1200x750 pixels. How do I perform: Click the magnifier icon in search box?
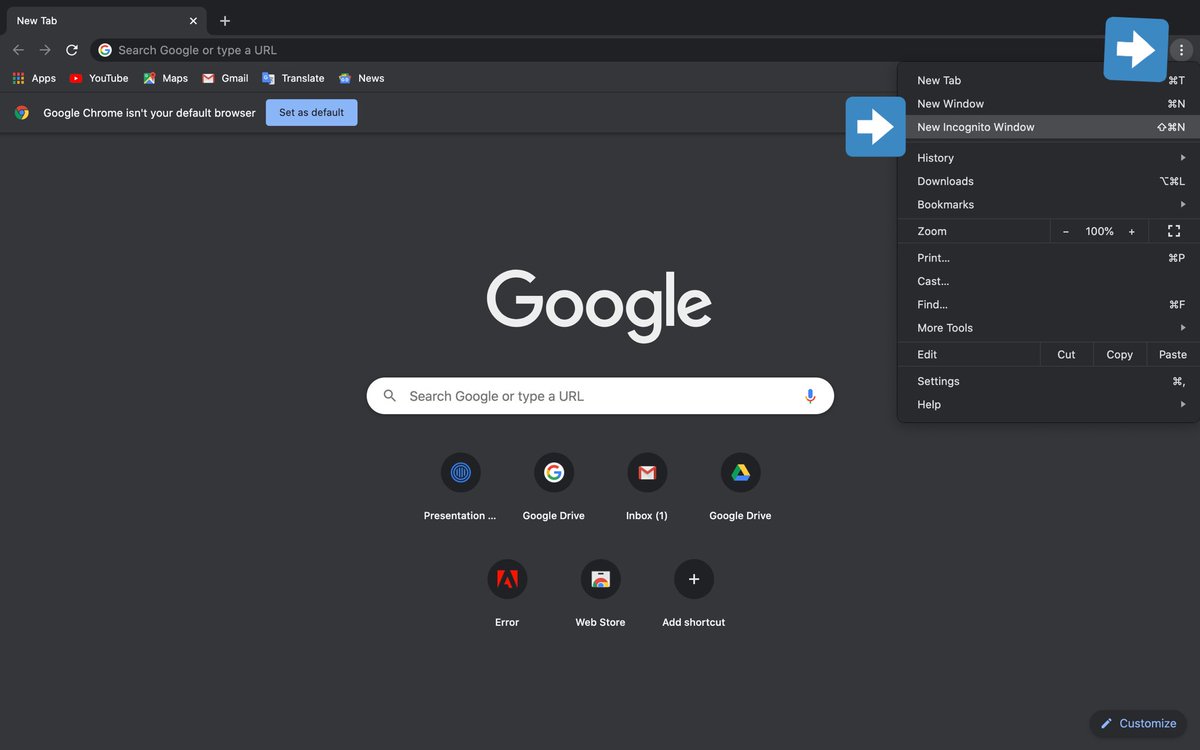tap(390, 396)
